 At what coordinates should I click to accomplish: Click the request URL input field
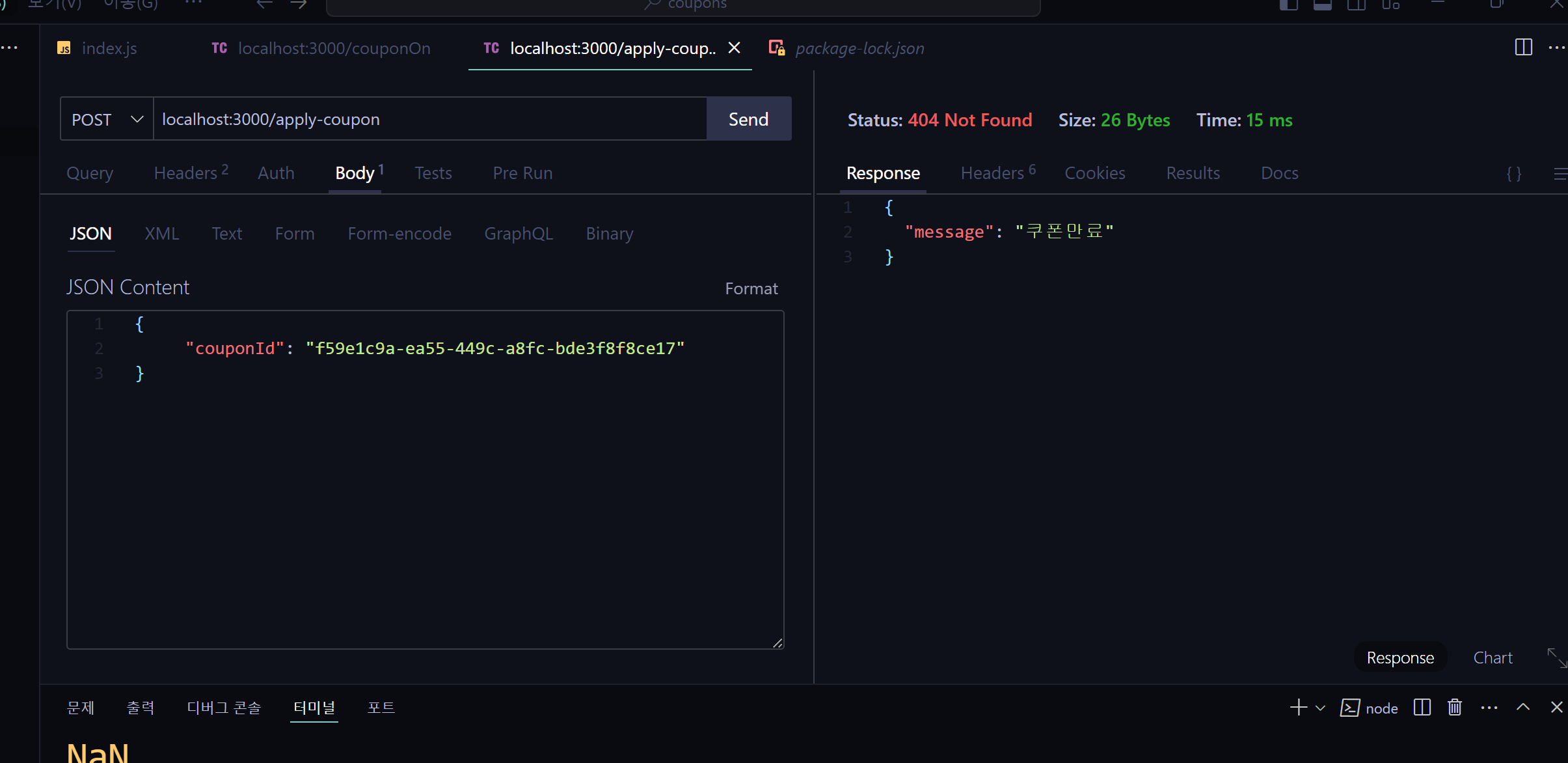(429, 119)
